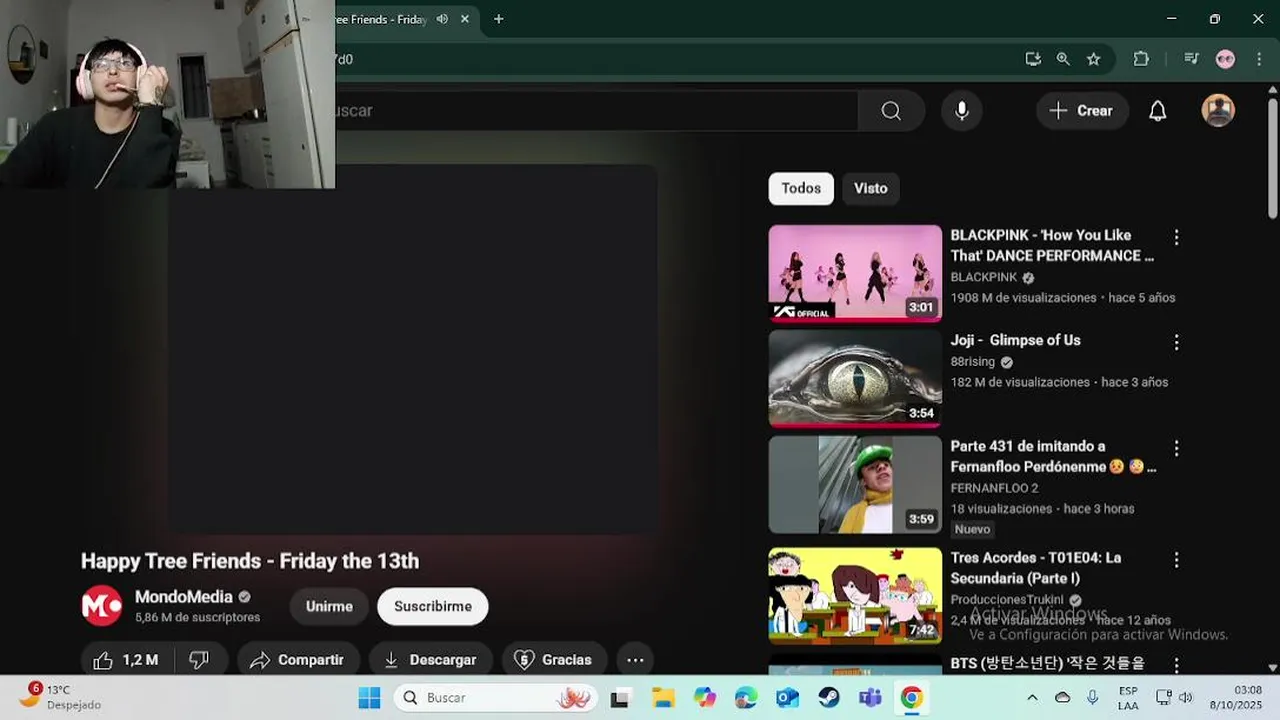Mute the tab via its speaker icon
1280x720 pixels.
tap(442, 19)
